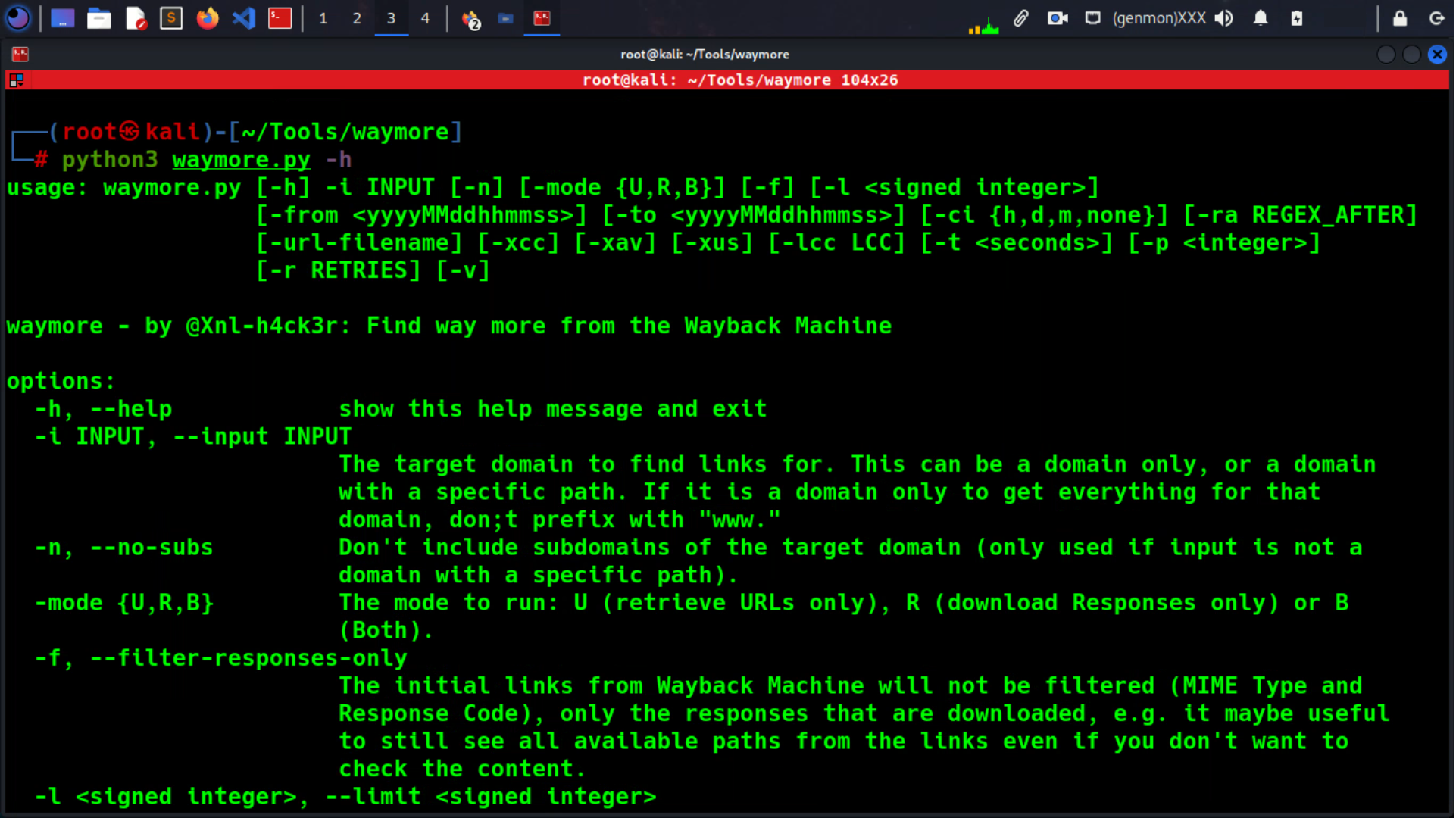Click the '(Both).' text
This screenshot has height=818, width=1456.
(386, 630)
